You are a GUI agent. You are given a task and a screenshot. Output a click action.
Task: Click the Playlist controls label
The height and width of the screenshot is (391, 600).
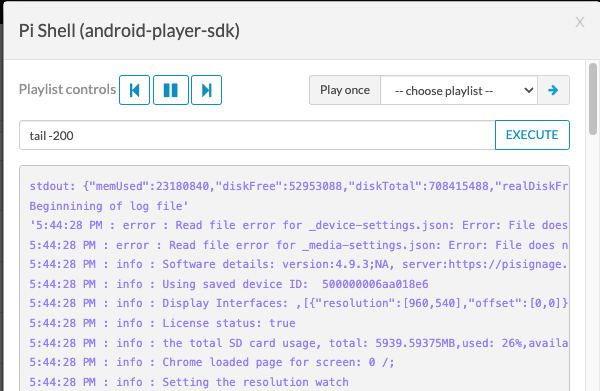tap(67, 90)
